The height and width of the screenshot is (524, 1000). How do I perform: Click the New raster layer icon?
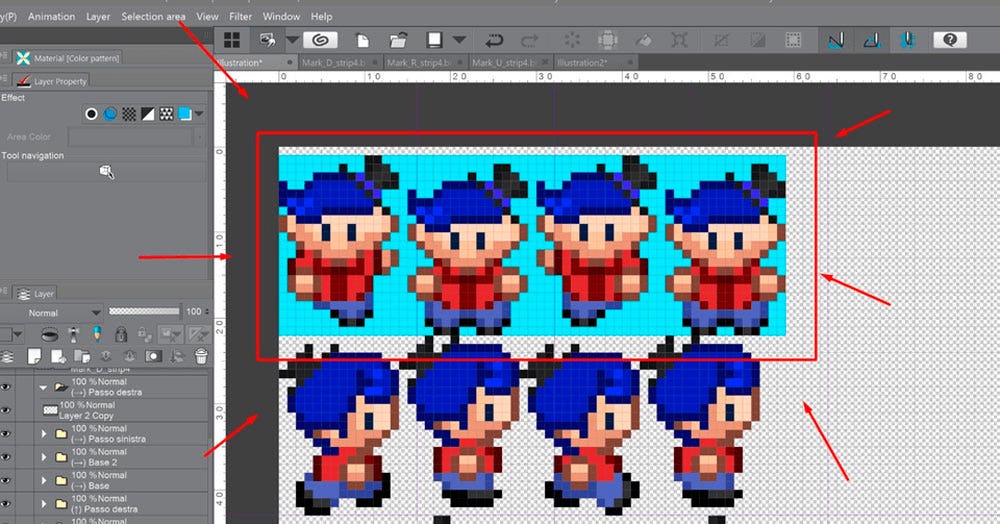(x=33, y=356)
